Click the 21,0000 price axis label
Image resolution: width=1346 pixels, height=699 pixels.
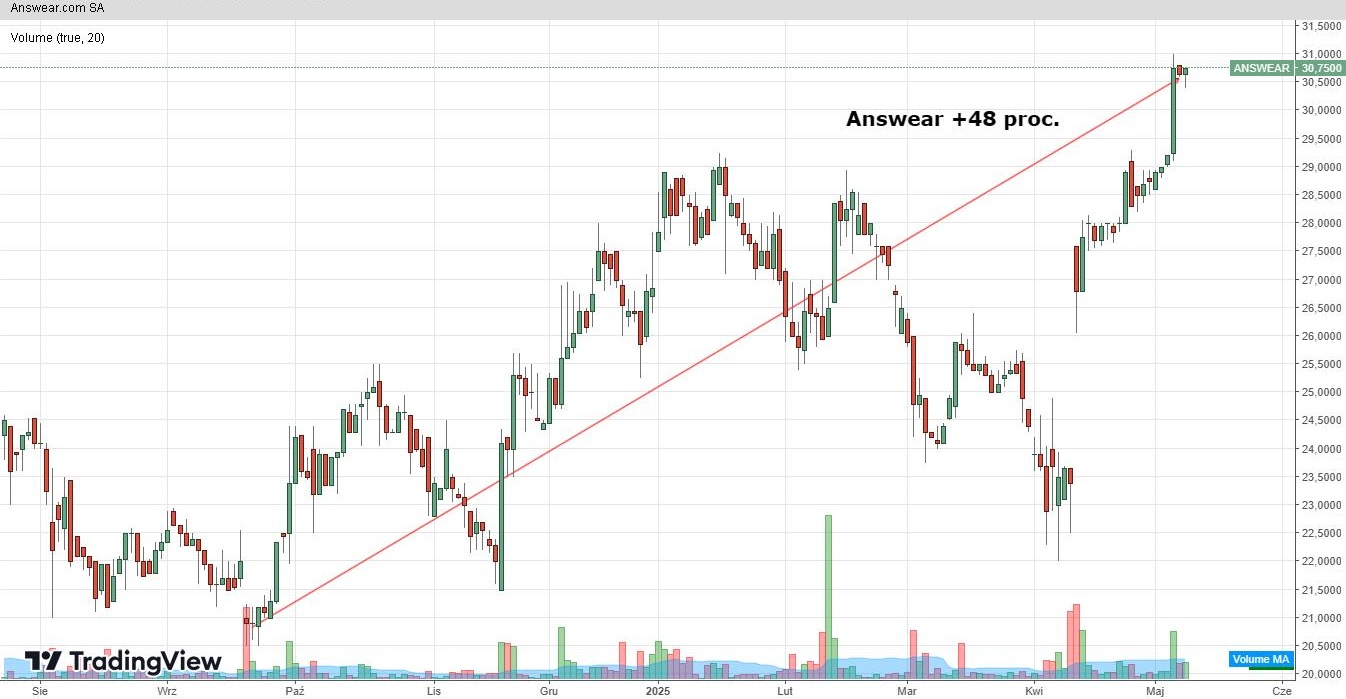click(1322, 618)
